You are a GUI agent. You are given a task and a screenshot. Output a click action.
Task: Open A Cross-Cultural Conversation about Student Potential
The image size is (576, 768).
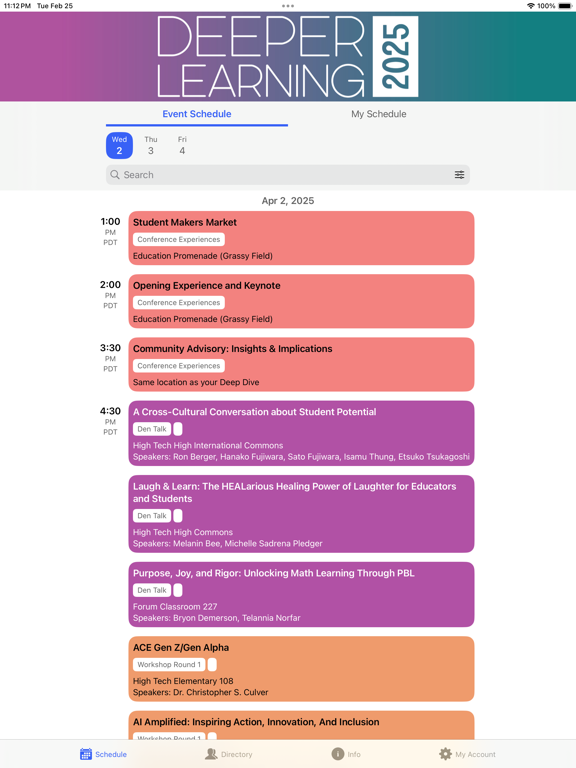coord(301,433)
